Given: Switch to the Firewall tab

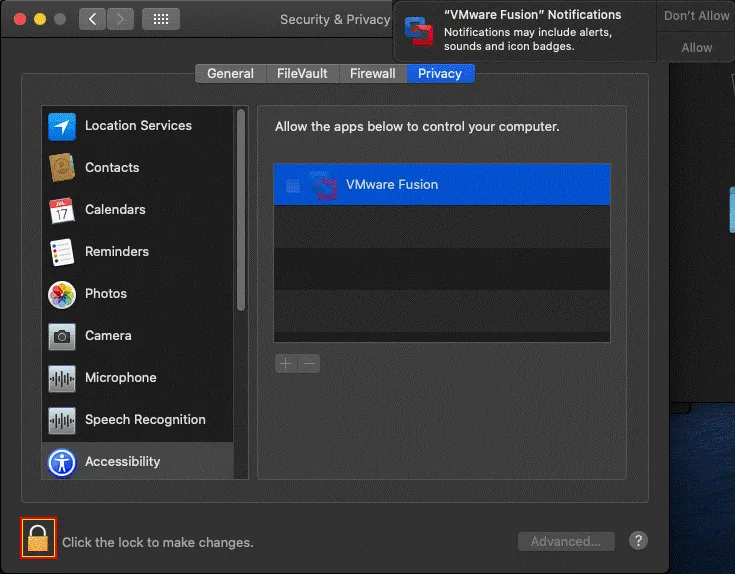Looking at the screenshot, I should point(373,73).
